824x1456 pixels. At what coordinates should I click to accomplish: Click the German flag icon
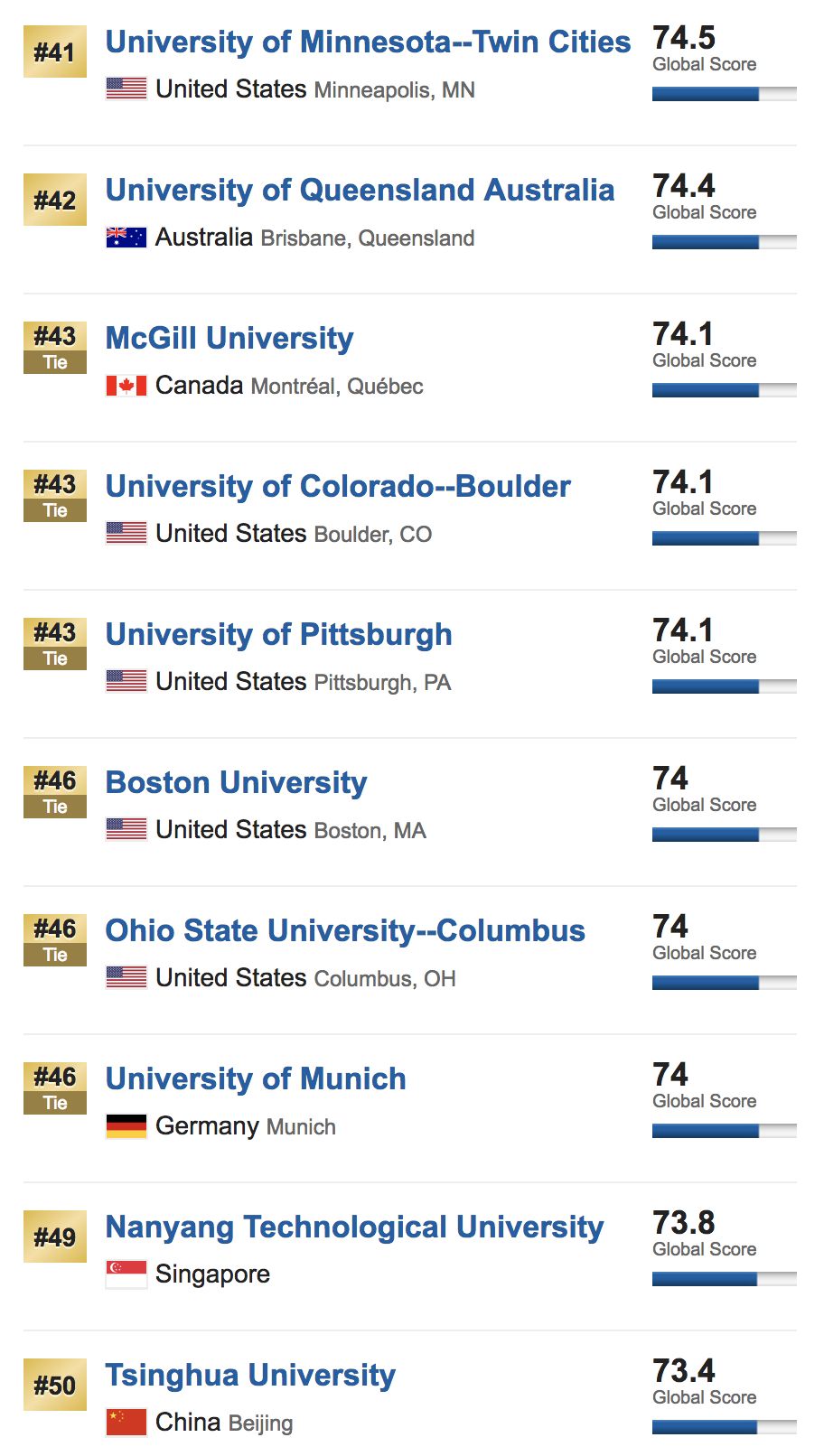[x=126, y=1126]
